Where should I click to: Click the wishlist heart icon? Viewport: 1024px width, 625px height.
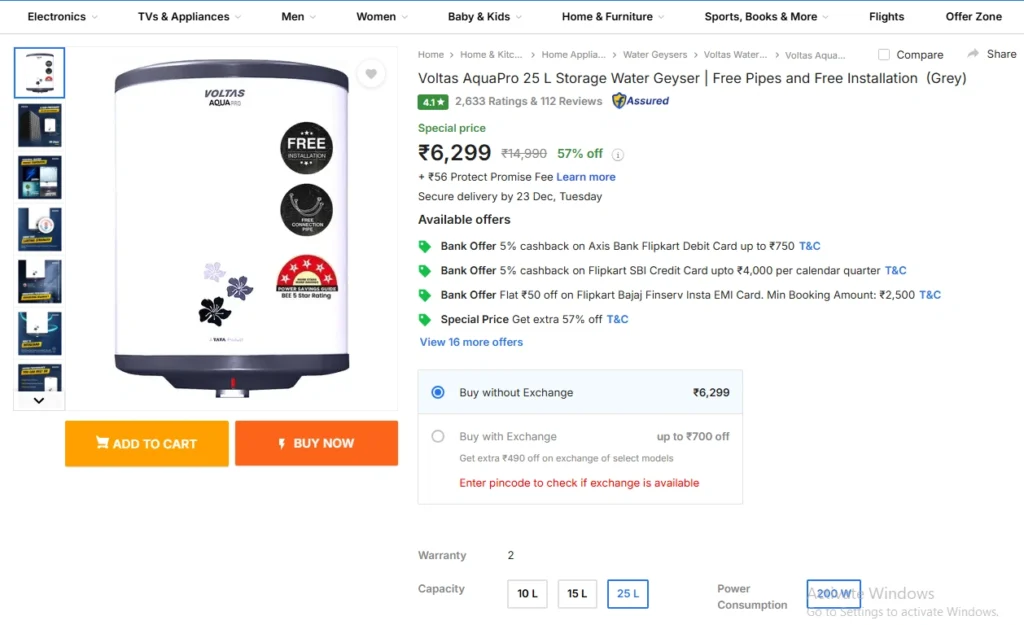click(371, 74)
